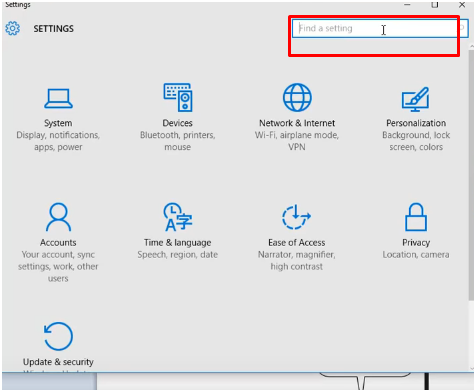Open the System laptop icon
The image size is (476, 392).
(x=58, y=98)
